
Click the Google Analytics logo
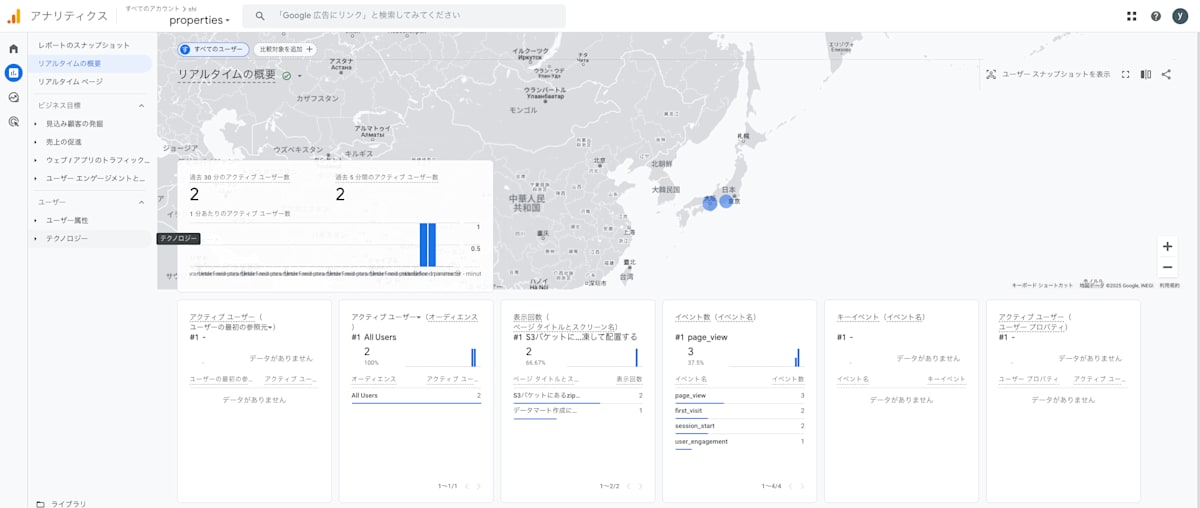click(13, 16)
